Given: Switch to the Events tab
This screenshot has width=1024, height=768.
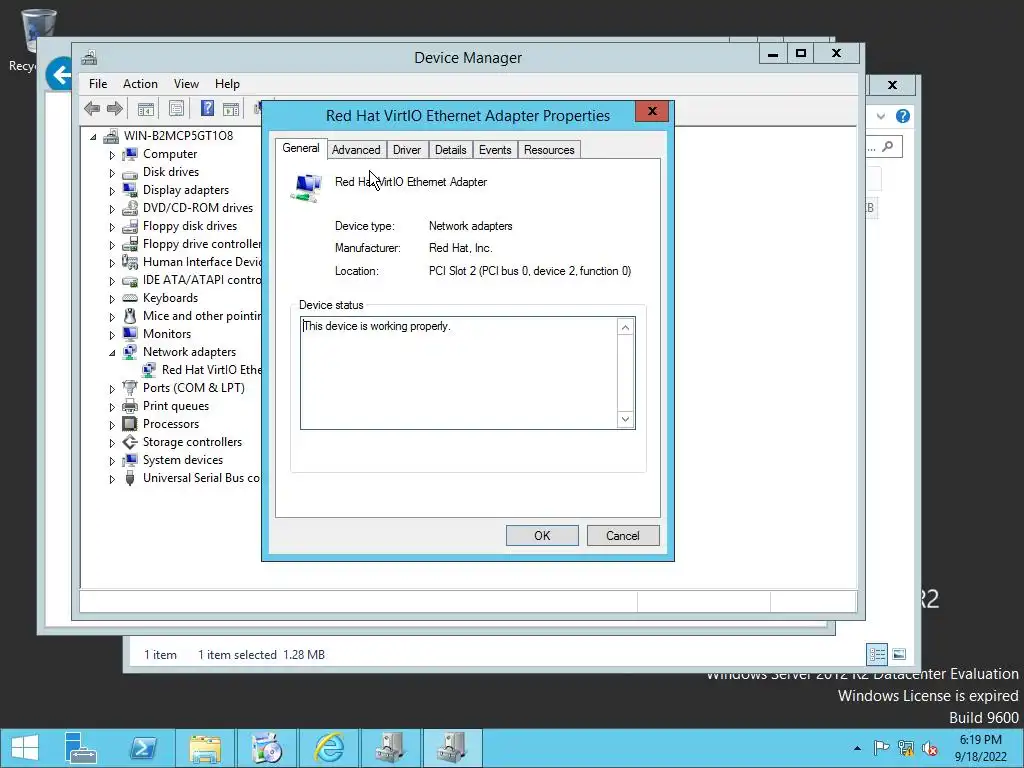Looking at the screenshot, I should (495, 150).
